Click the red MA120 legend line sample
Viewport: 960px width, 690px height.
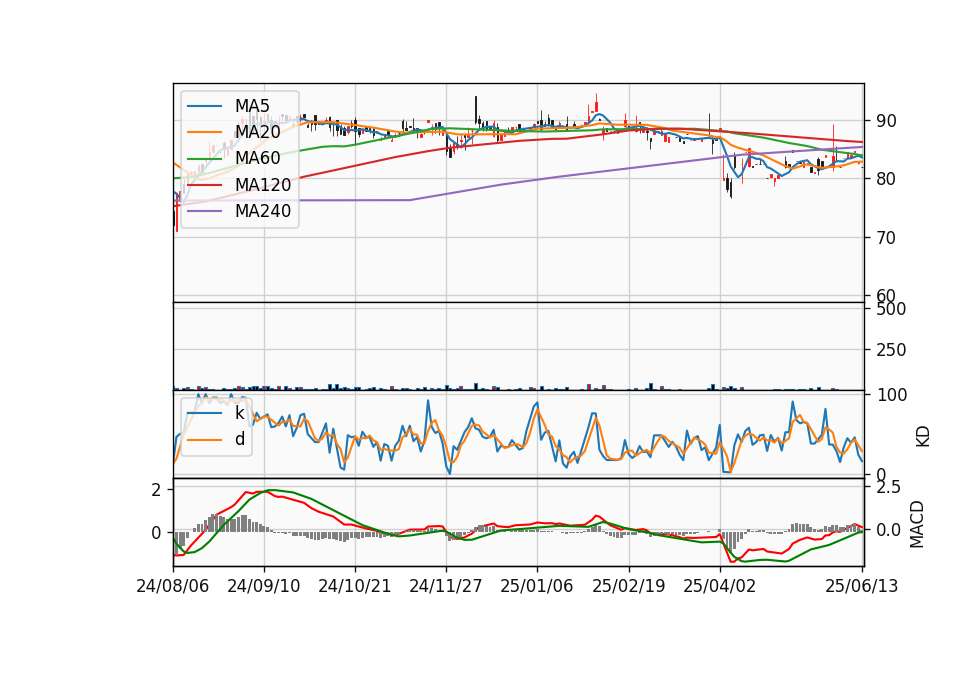click(204, 185)
